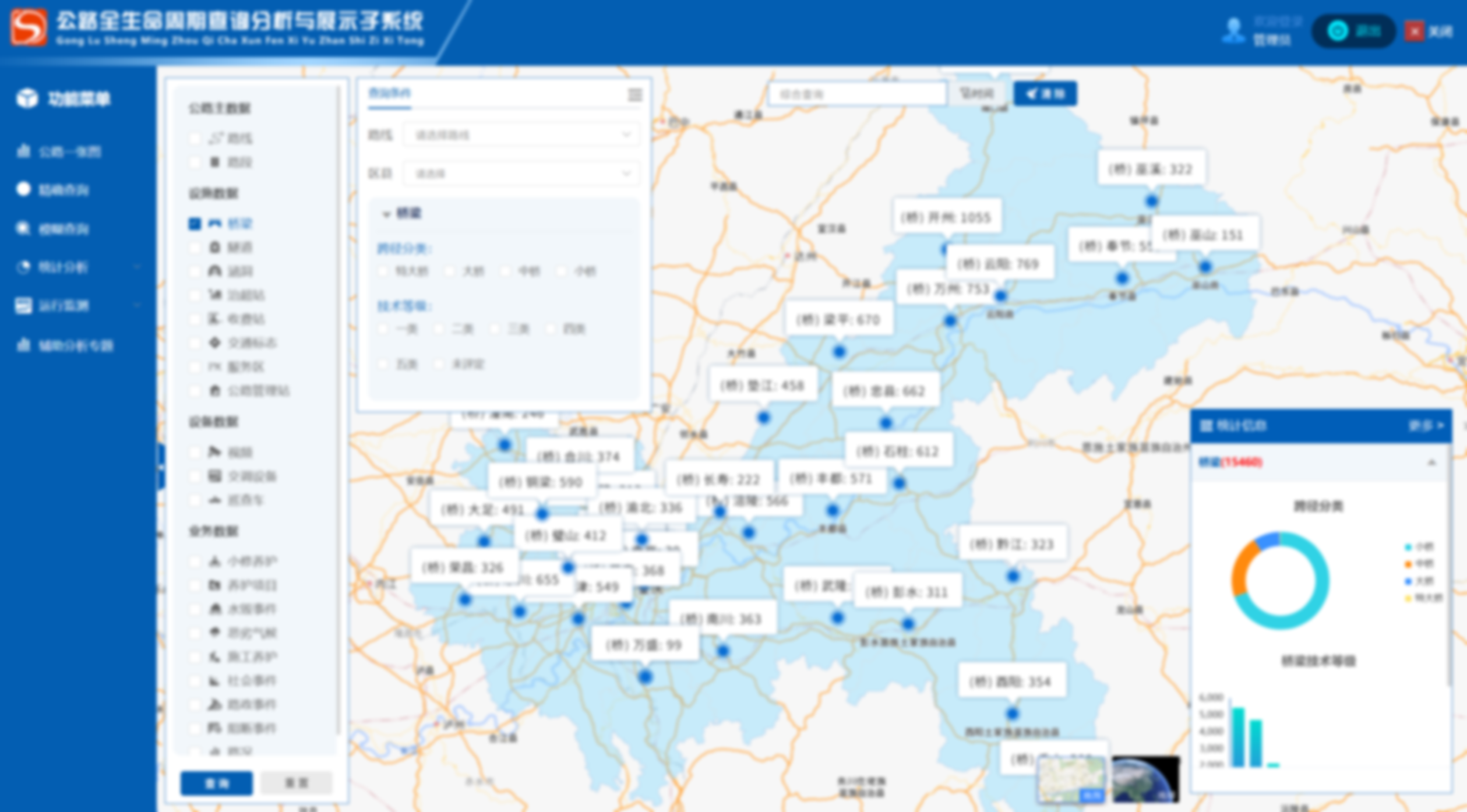Click the user avatar icon in header

point(1233,30)
